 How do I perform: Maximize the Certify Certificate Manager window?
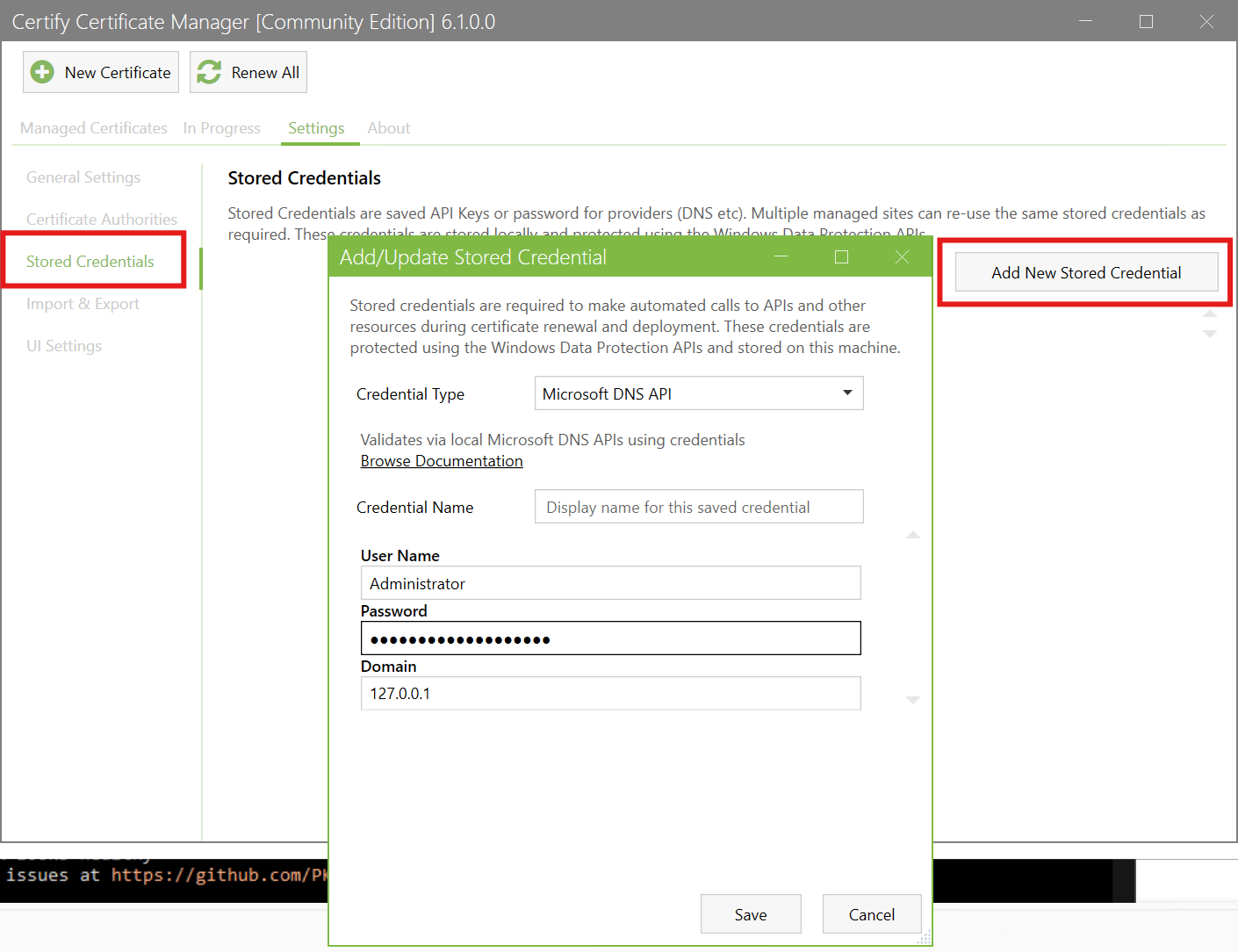(x=1146, y=21)
